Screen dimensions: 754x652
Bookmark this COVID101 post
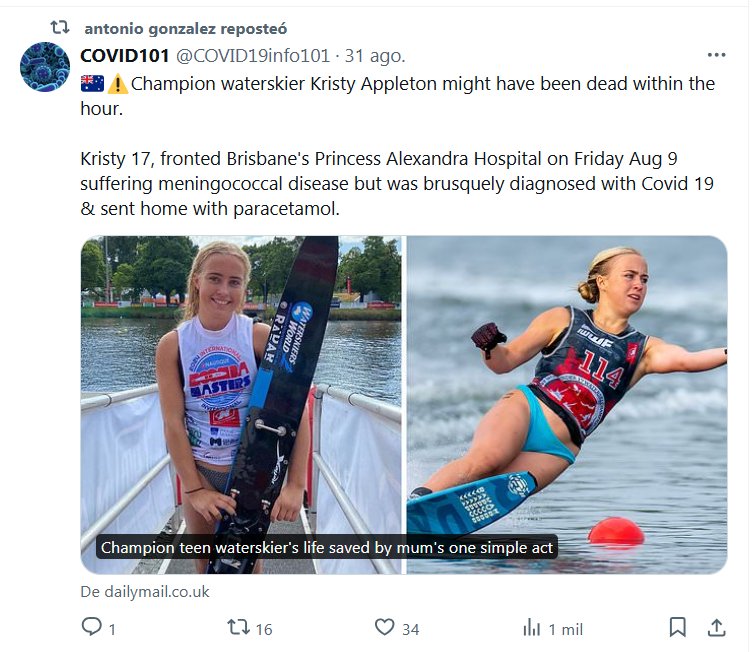[677, 627]
